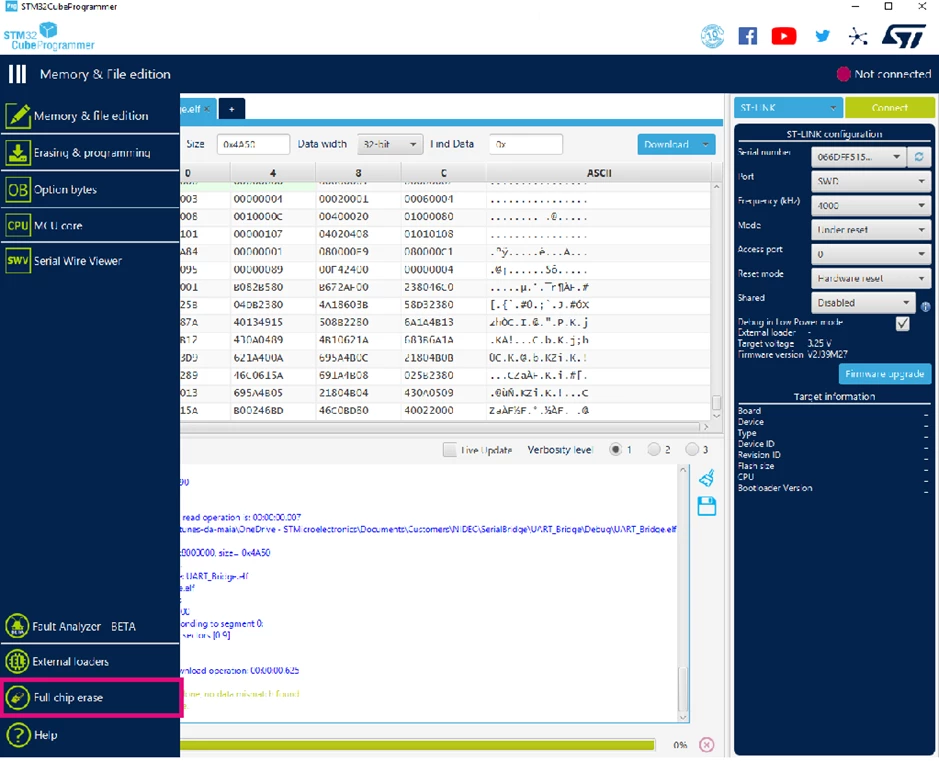939x761 pixels.
Task: Click the Full chip erase icon
Action: tap(17, 698)
